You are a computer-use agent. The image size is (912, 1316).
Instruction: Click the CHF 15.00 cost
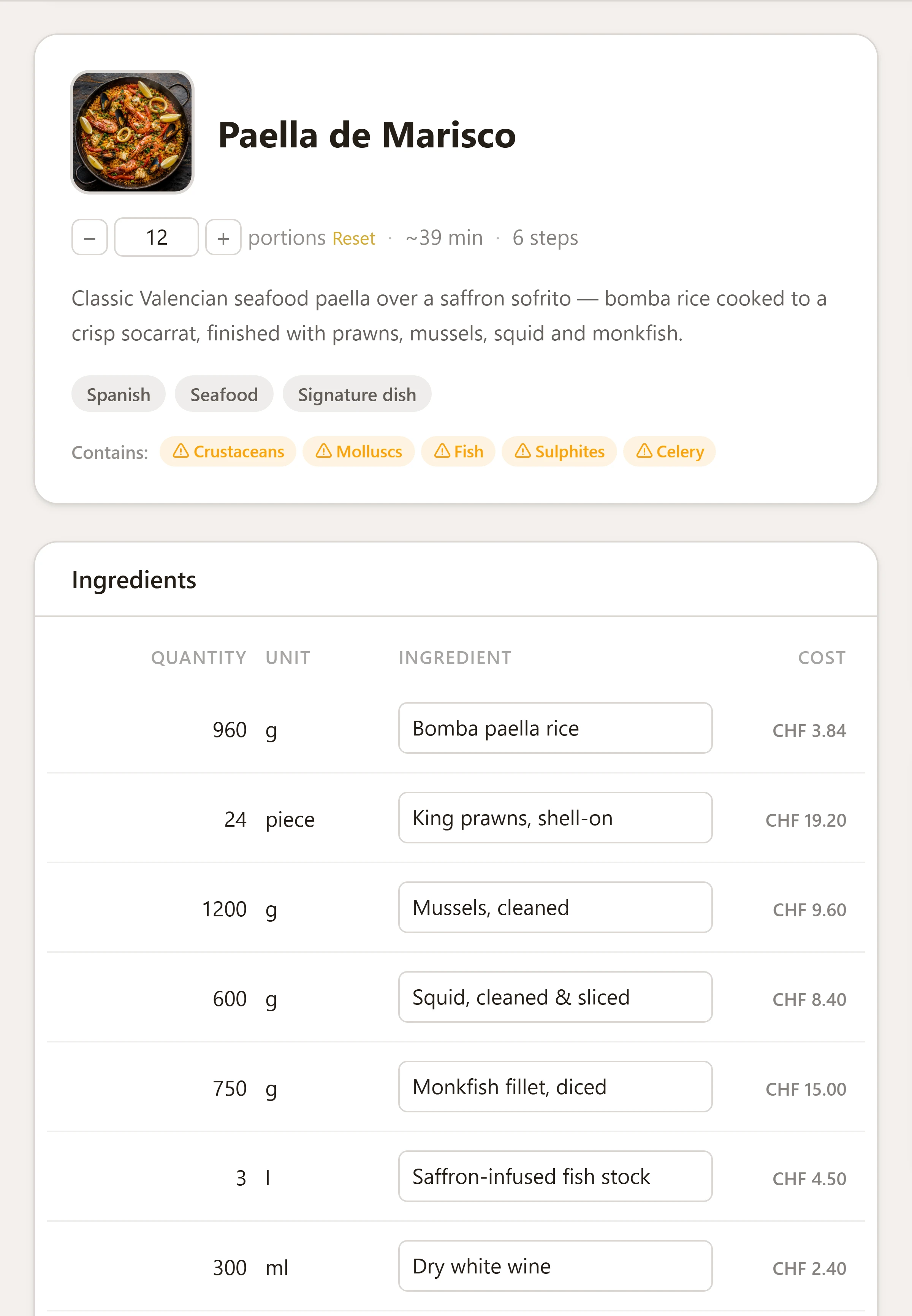click(x=806, y=1089)
